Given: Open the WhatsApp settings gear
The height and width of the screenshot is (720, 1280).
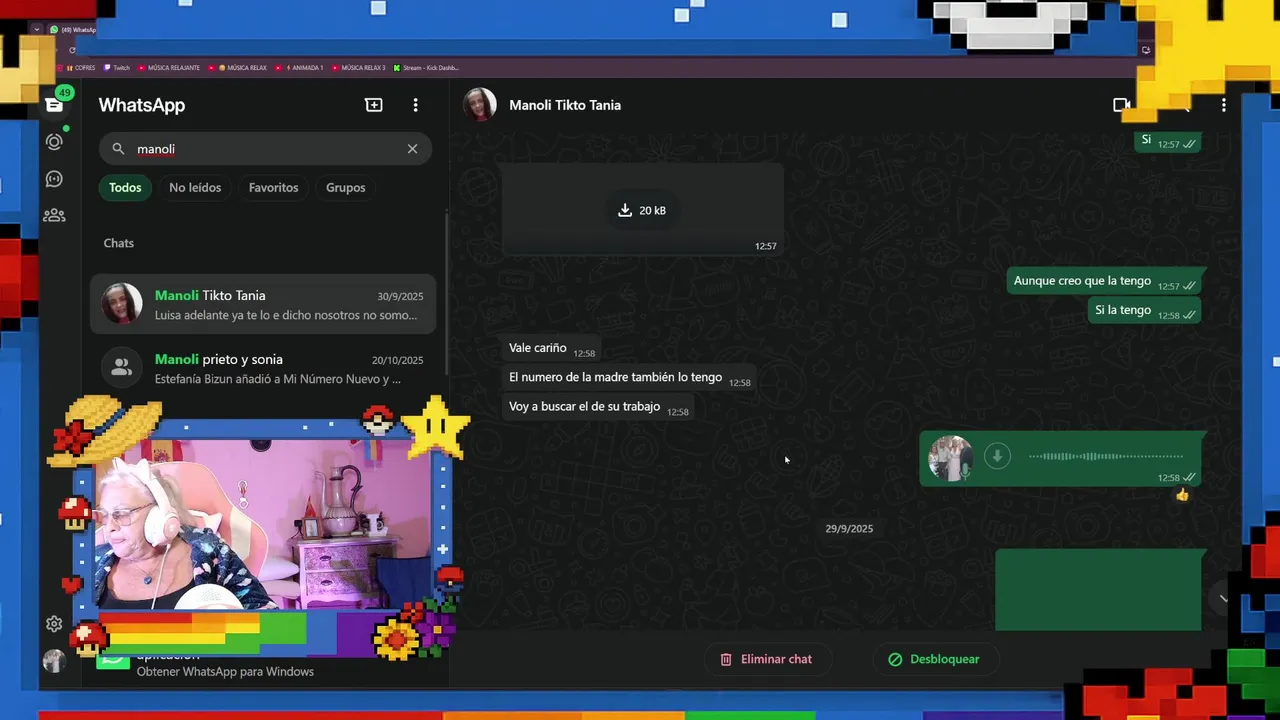Looking at the screenshot, I should pyautogui.click(x=54, y=624).
